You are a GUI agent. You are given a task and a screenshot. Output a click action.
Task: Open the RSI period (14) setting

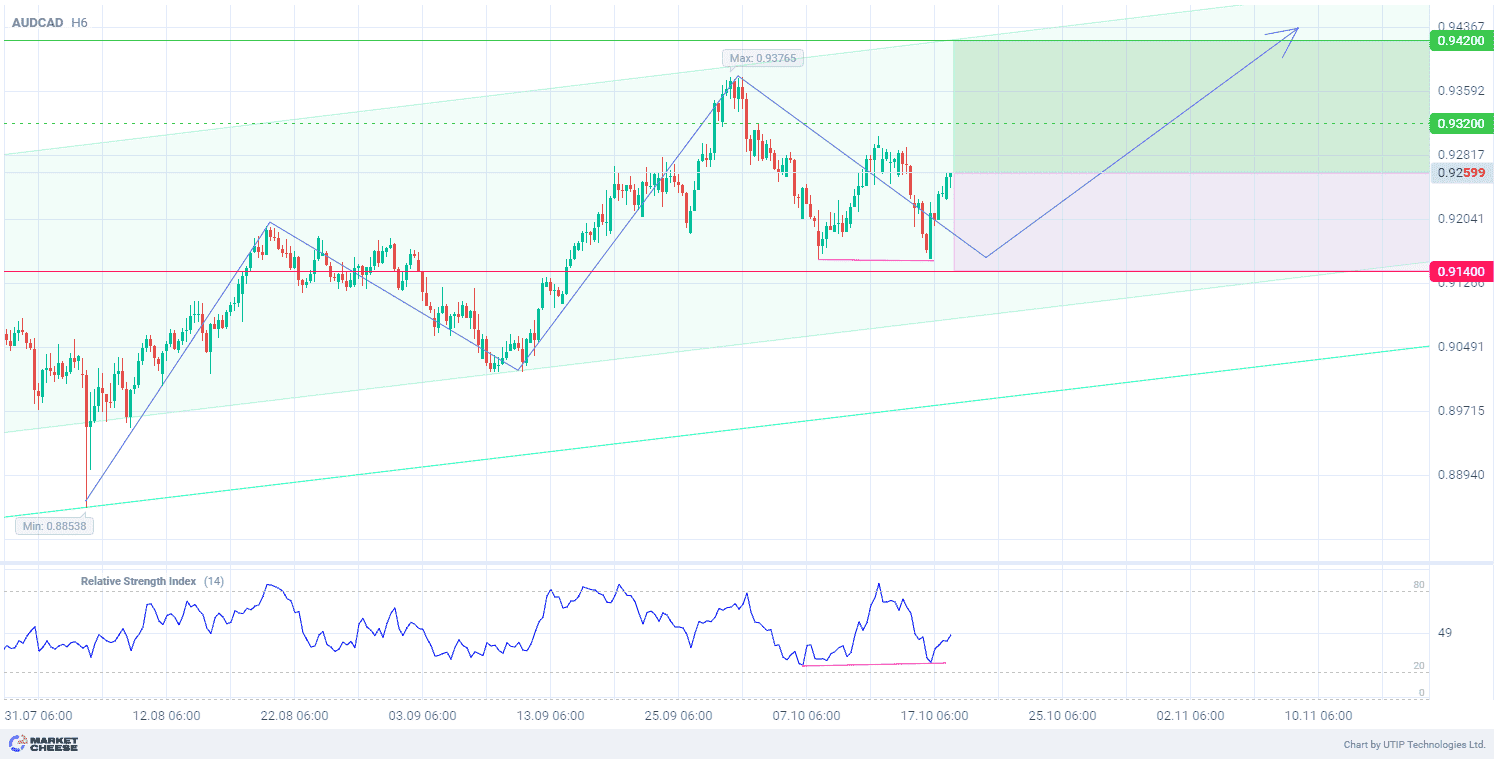pos(214,581)
